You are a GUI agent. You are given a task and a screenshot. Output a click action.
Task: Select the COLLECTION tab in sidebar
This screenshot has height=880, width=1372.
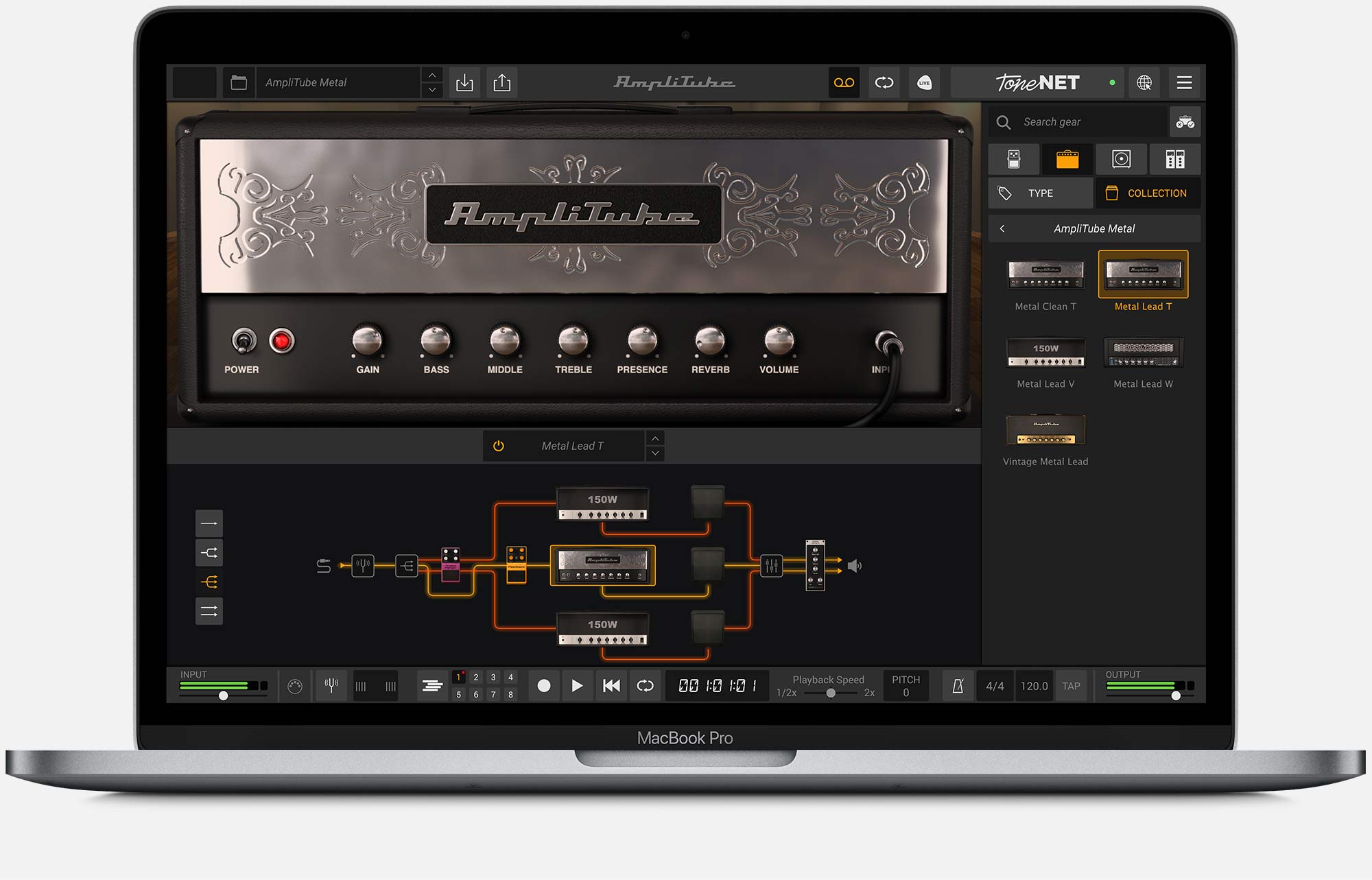tap(1147, 193)
